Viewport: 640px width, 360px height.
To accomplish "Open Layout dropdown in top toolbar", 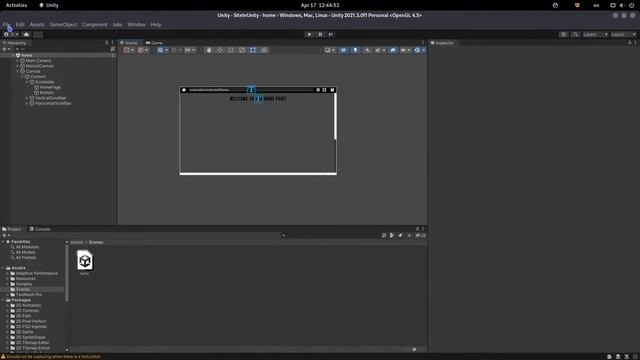I will point(623,34).
